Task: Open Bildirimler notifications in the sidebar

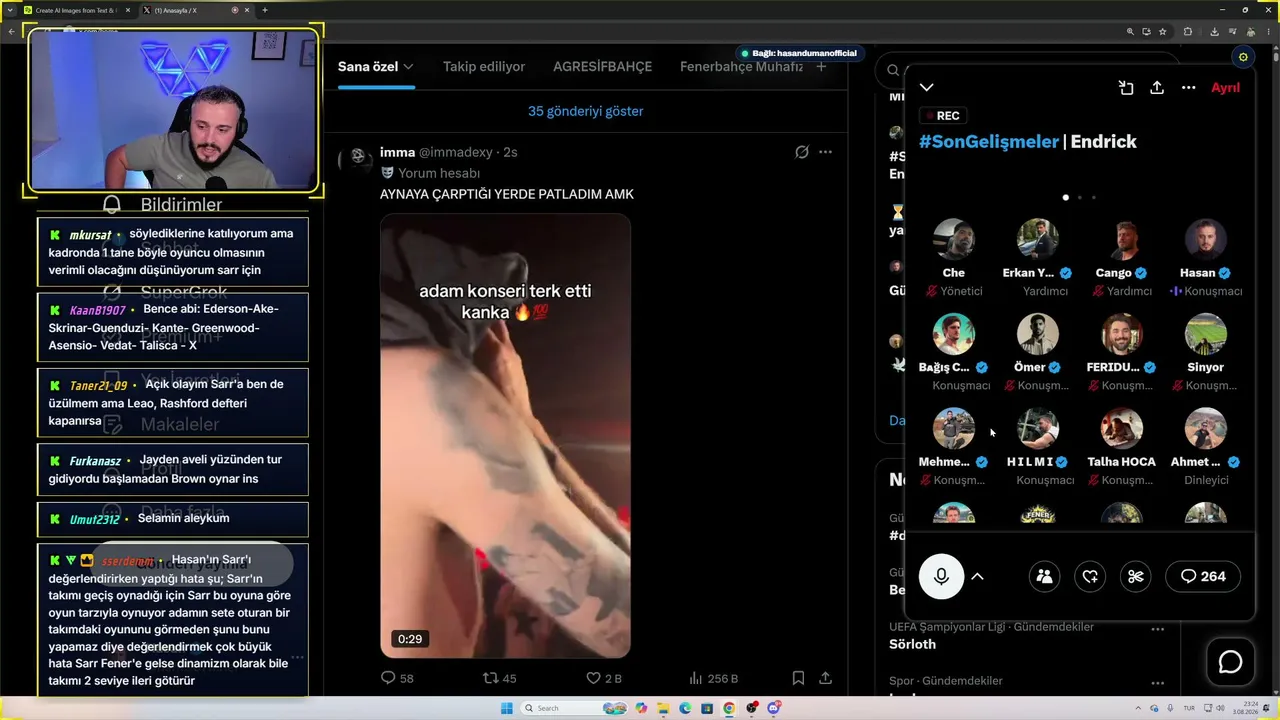Action: [165, 205]
